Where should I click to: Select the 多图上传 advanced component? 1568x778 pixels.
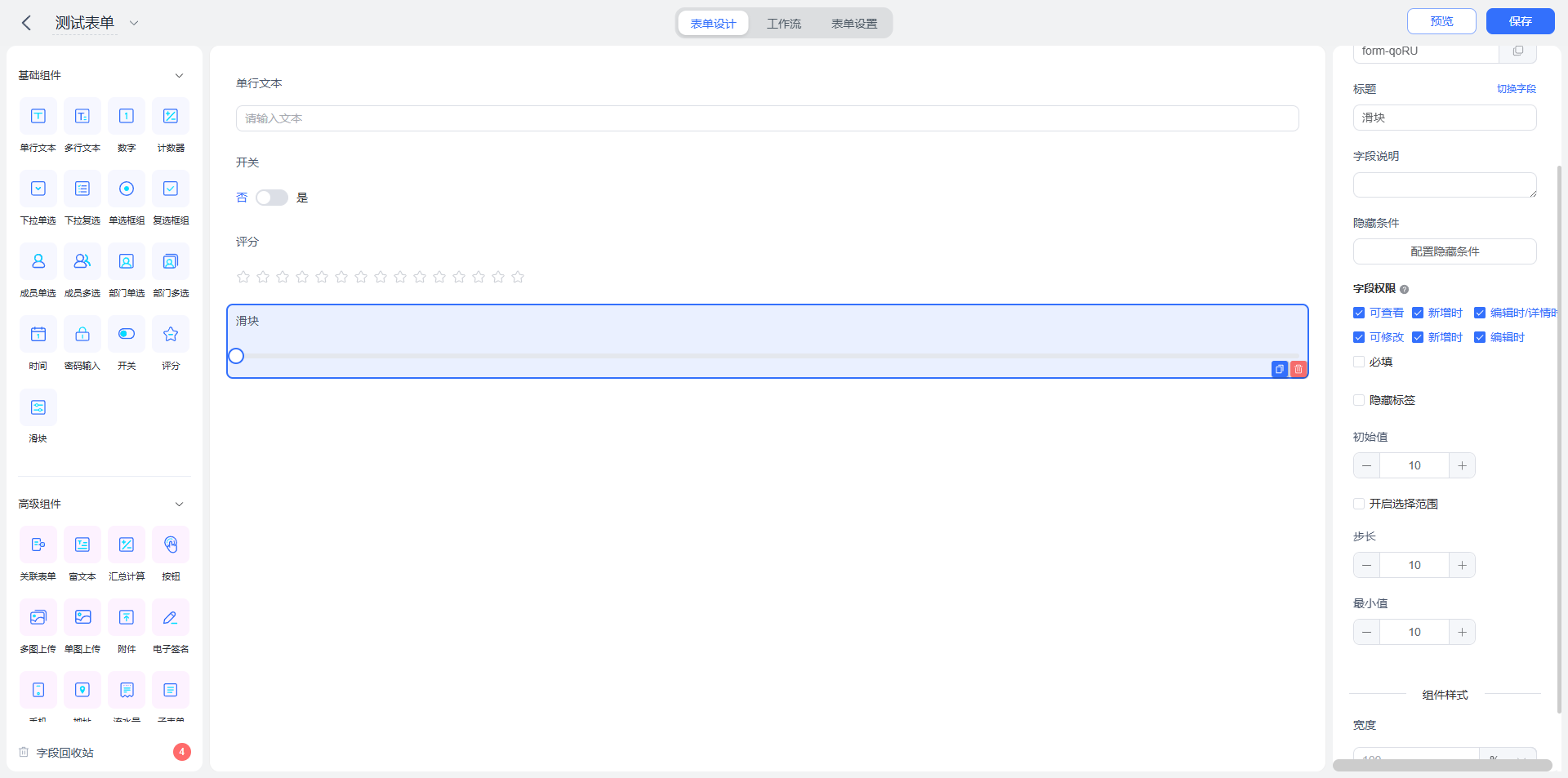point(38,617)
